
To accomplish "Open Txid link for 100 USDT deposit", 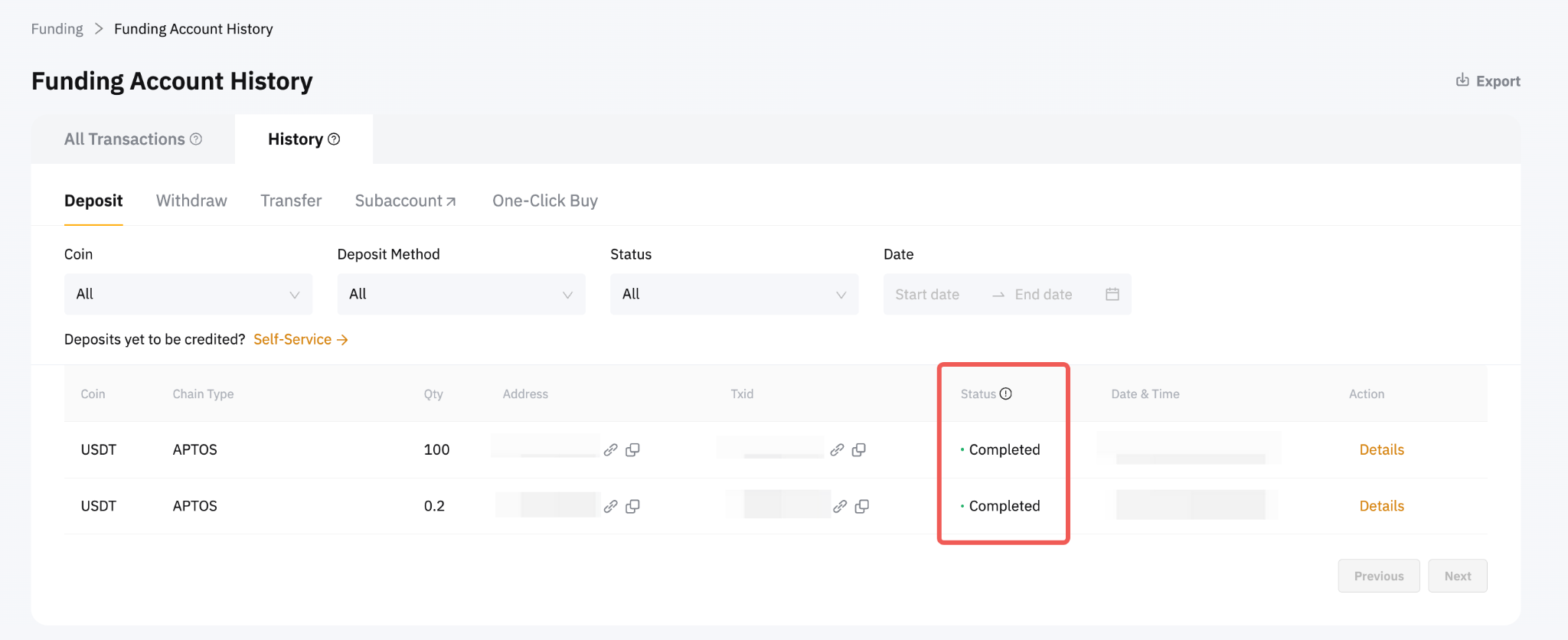I will (837, 450).
